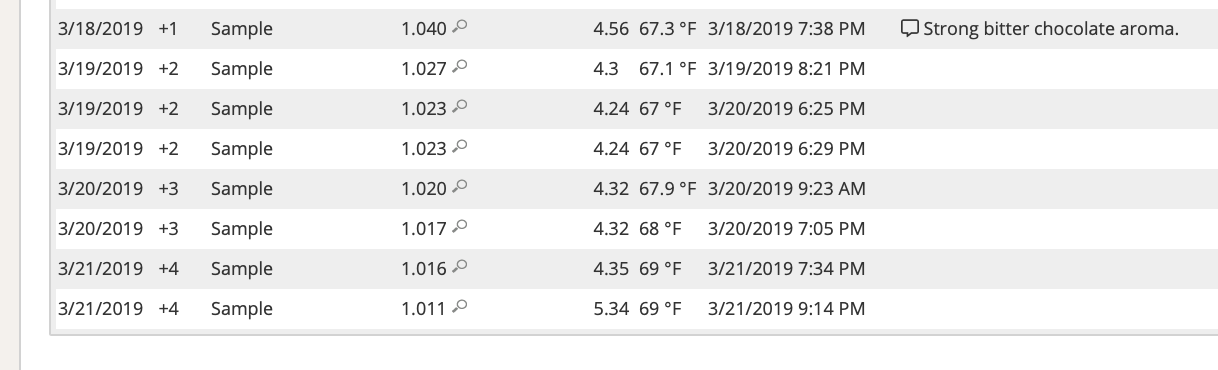This screenshot has width=1218, height=370.
Task: Click the 67.1 °F temperature reading
Action: tap(666, 69)
